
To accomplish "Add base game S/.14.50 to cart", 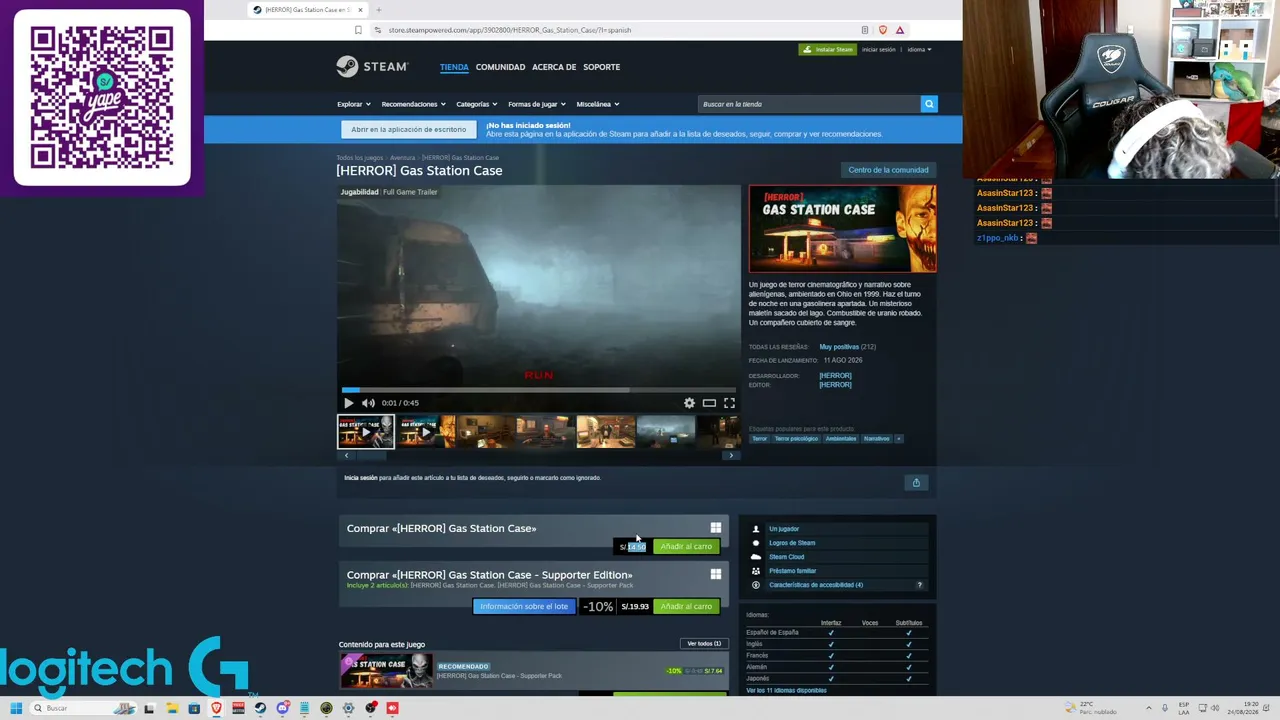I will pos(686,547).
